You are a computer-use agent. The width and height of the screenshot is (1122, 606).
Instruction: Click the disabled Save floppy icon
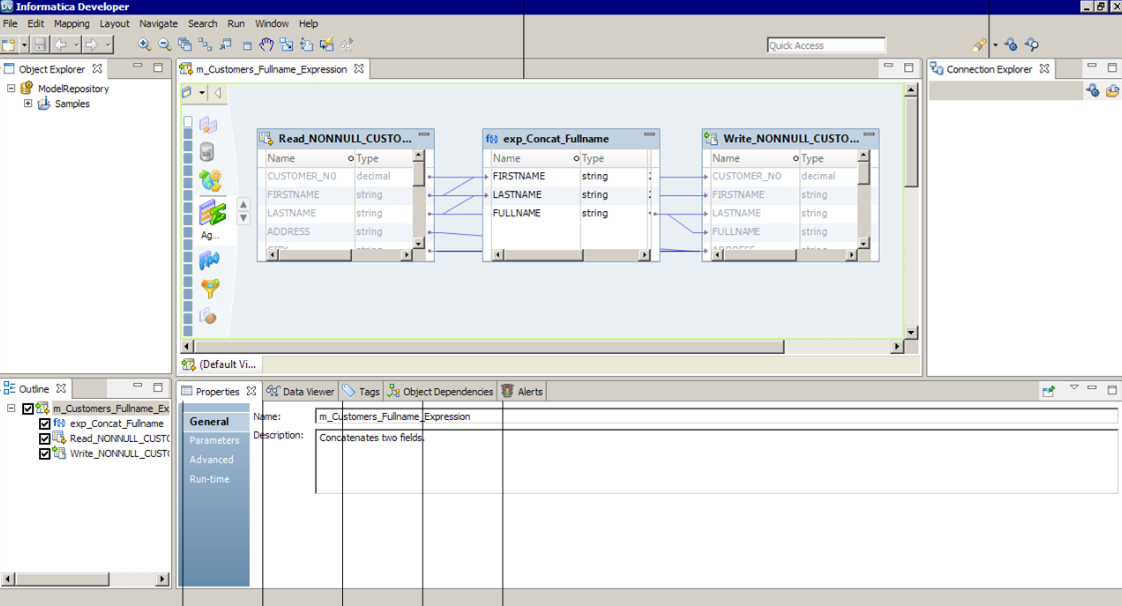(40, 44)
